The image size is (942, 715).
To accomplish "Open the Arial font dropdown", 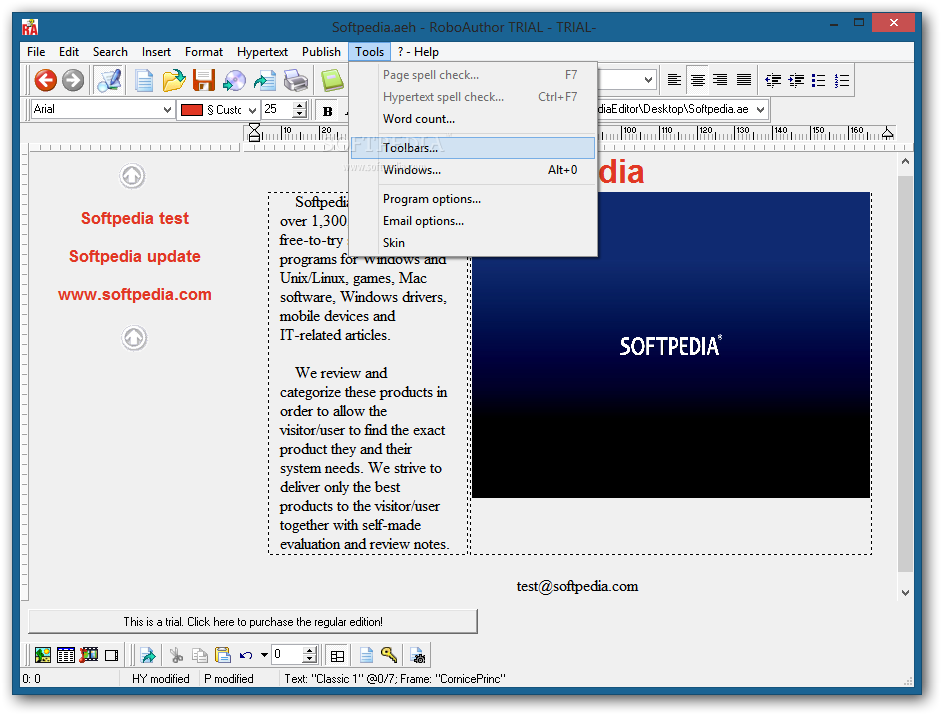I will tap(167, 109).
